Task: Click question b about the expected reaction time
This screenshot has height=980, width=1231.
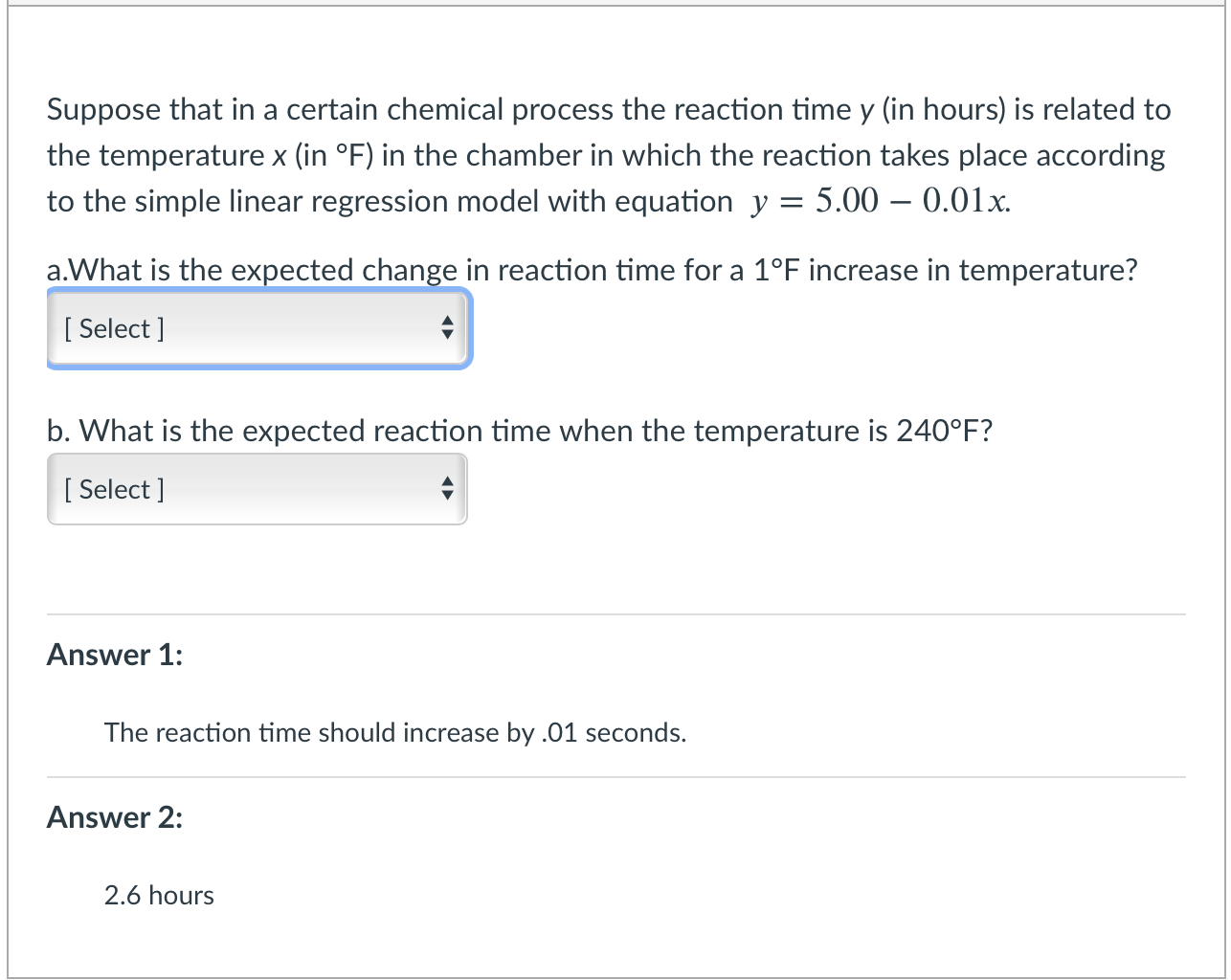Action: click(519, 432)
